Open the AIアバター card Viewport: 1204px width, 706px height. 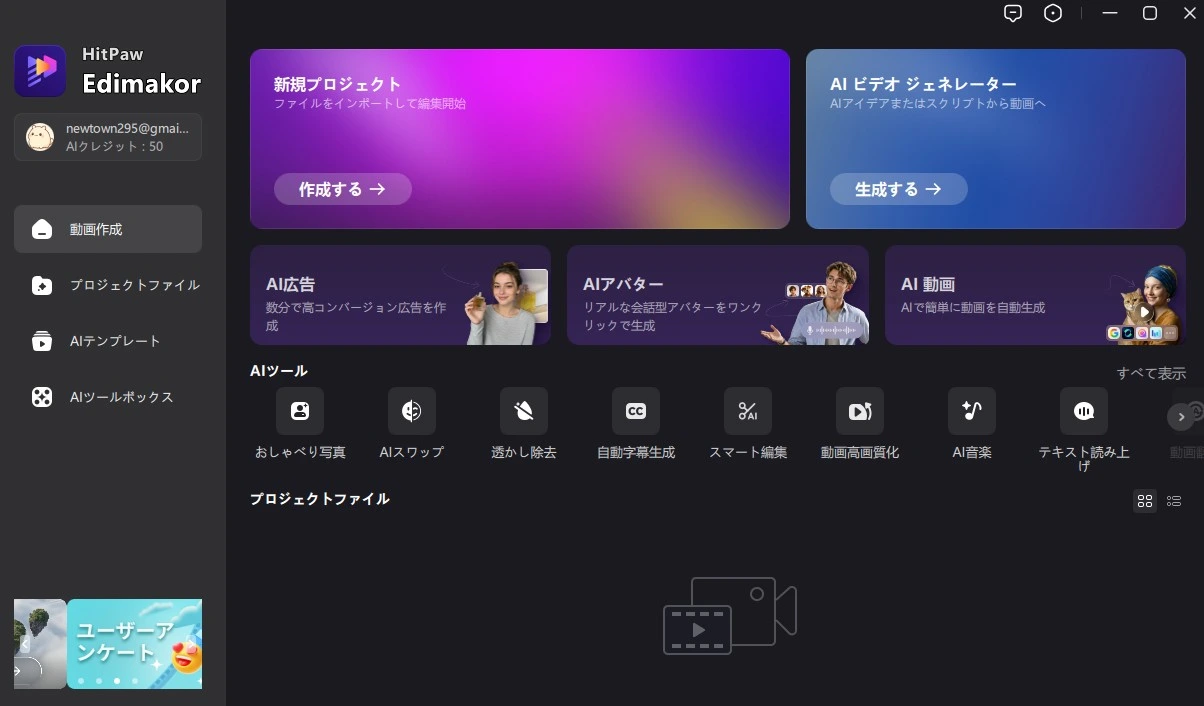click(x=718, y=295)
